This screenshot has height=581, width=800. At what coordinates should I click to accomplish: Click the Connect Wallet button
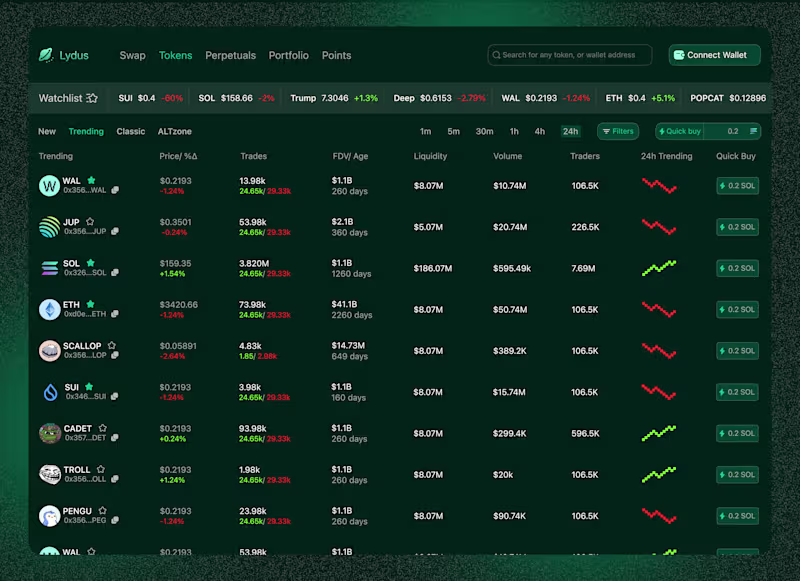click(714, 55)
